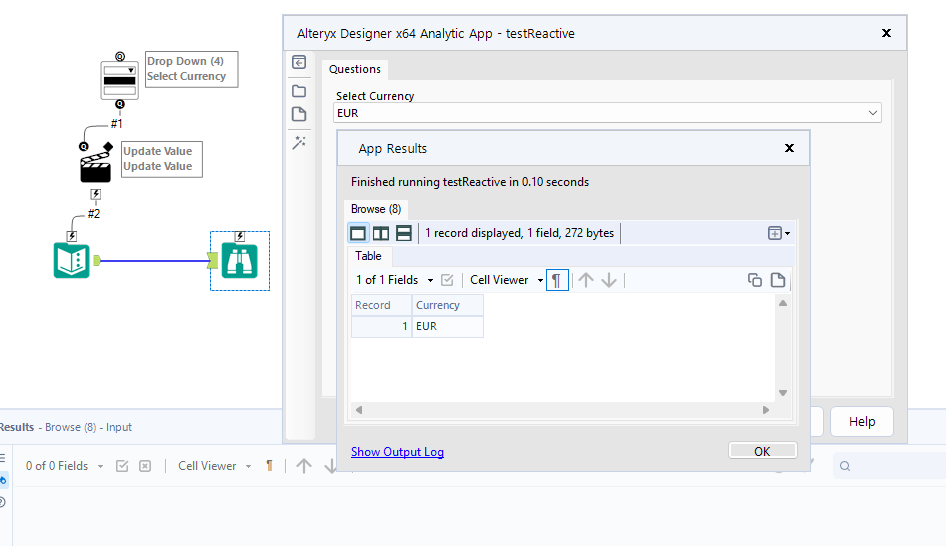Open the Select Currency combo box
946x546 pixels.
pos(607,113)
